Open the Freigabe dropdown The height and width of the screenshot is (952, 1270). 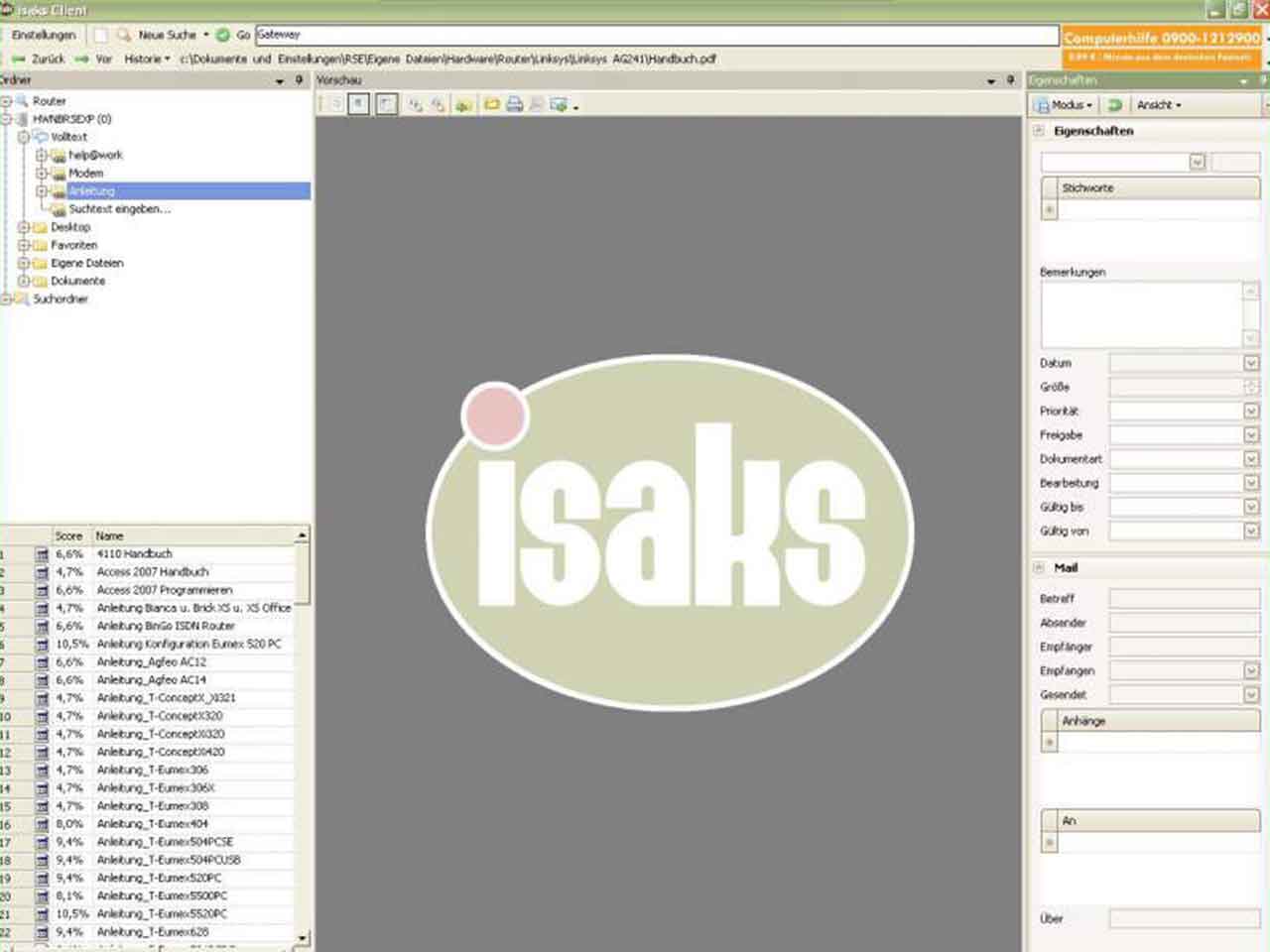click(1251, 434)
